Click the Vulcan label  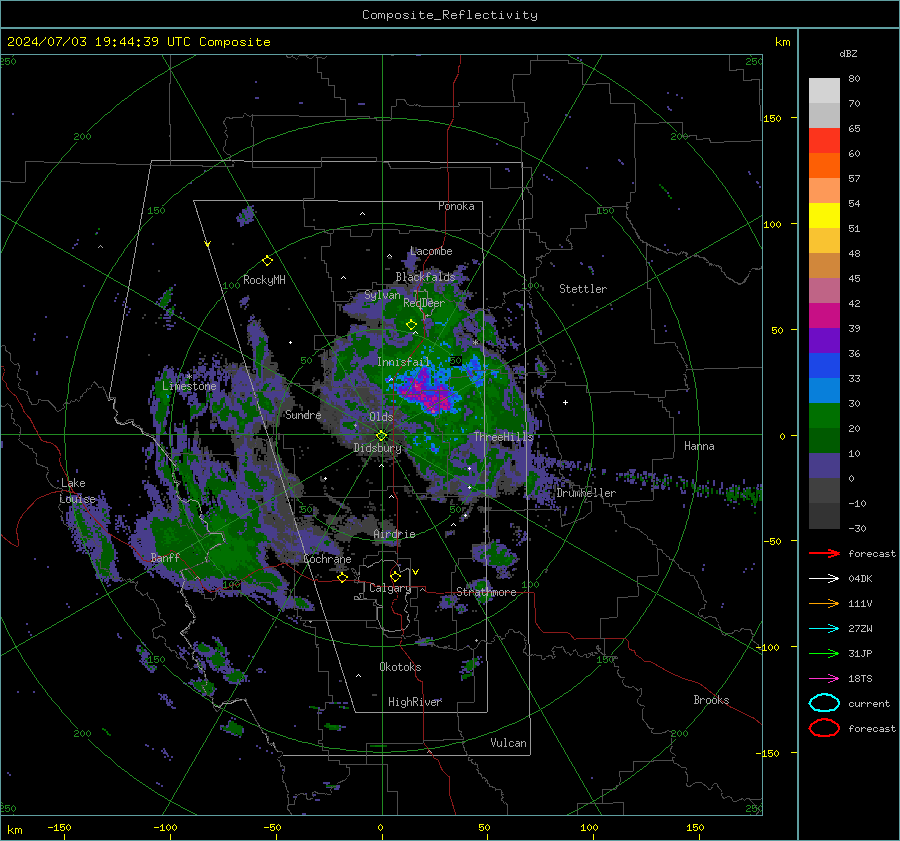click(x=509, y=743)
